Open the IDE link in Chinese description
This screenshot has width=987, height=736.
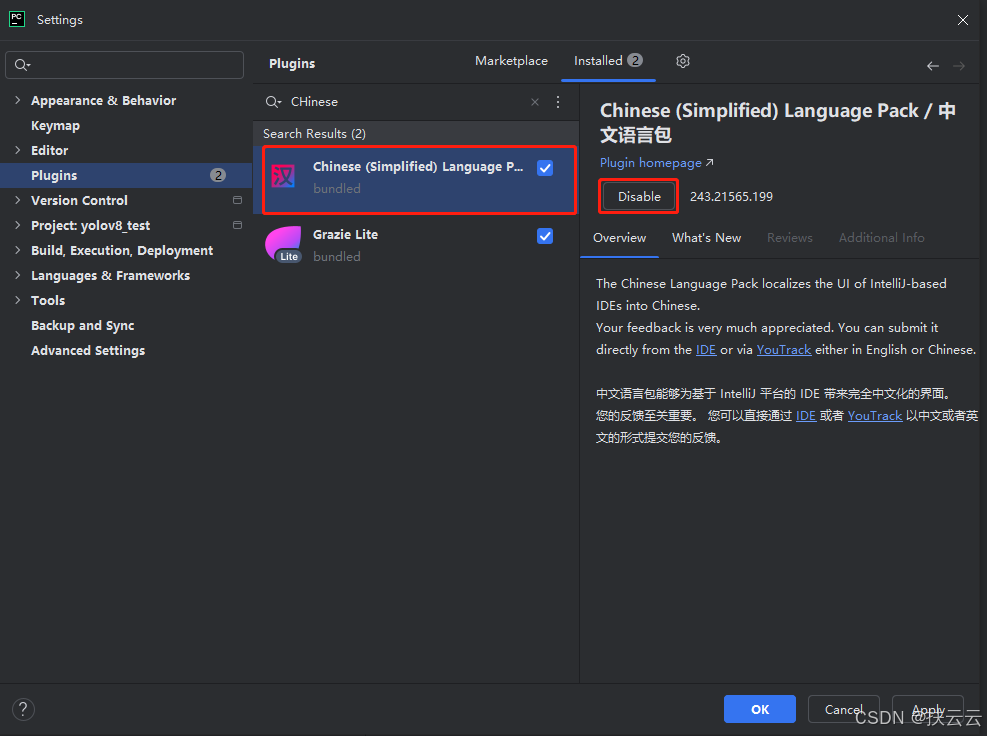click(x=806, y=416)
